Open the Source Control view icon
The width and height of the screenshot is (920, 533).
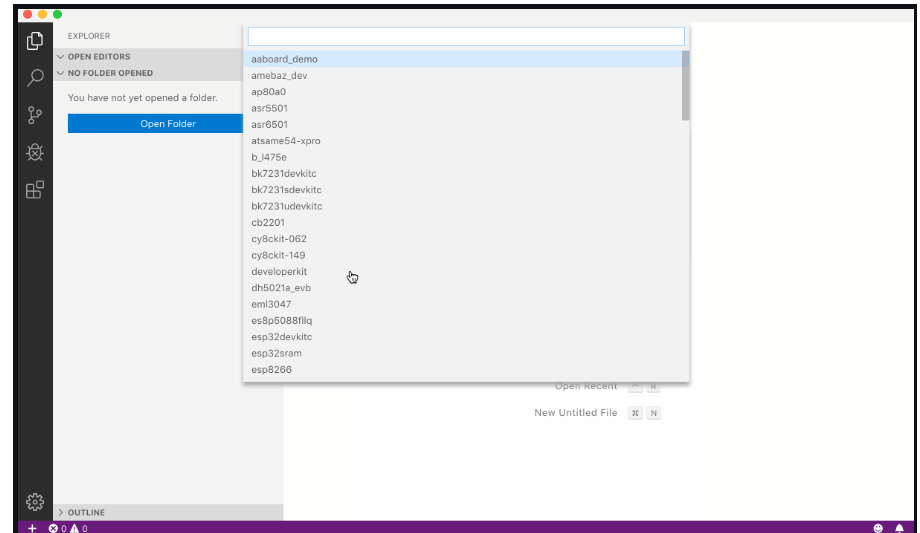click(35, 115)
